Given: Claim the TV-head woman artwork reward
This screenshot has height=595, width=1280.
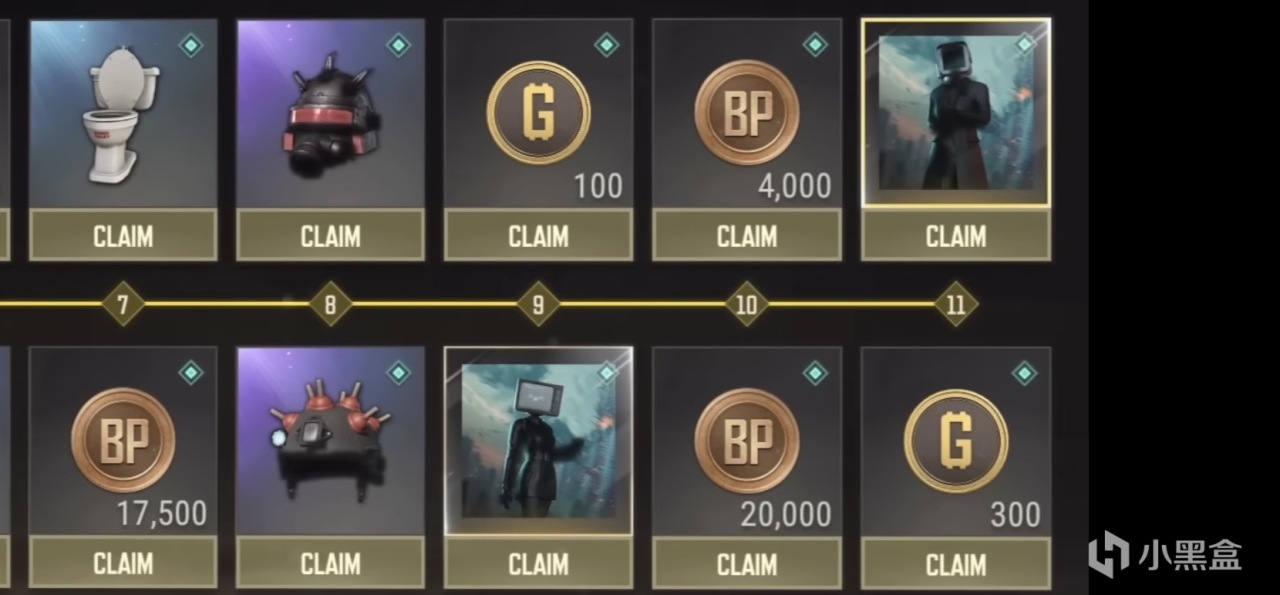Looking at the screenshot, I should (x=538, y=563).
